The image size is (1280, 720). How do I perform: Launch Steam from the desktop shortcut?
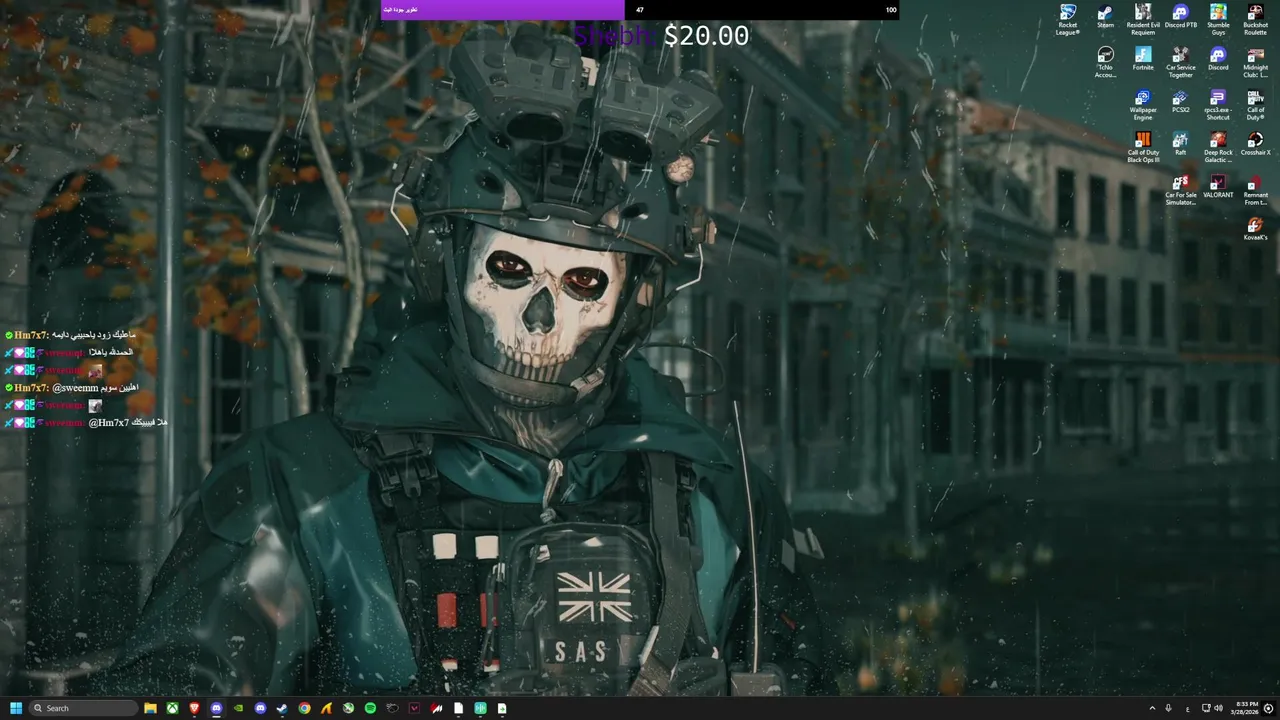click(x=1105, y=17)
